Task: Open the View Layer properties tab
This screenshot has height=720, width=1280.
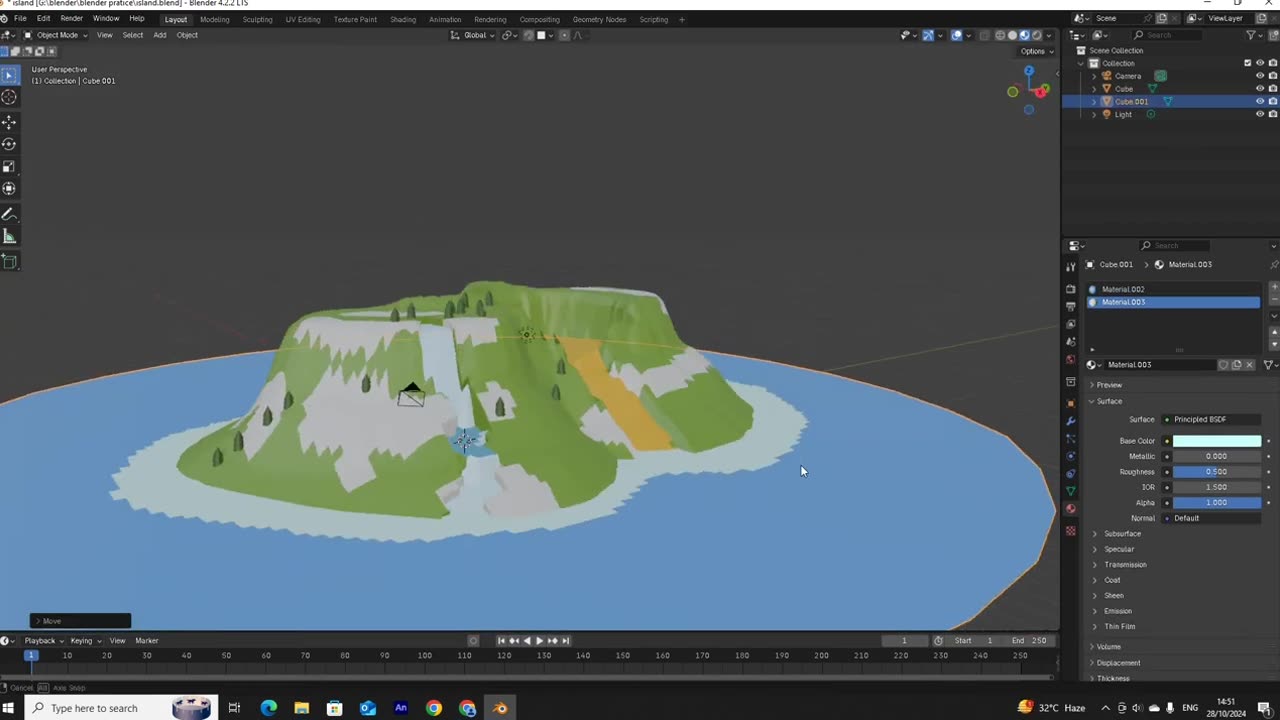Action: click(x=1071, y=324)
